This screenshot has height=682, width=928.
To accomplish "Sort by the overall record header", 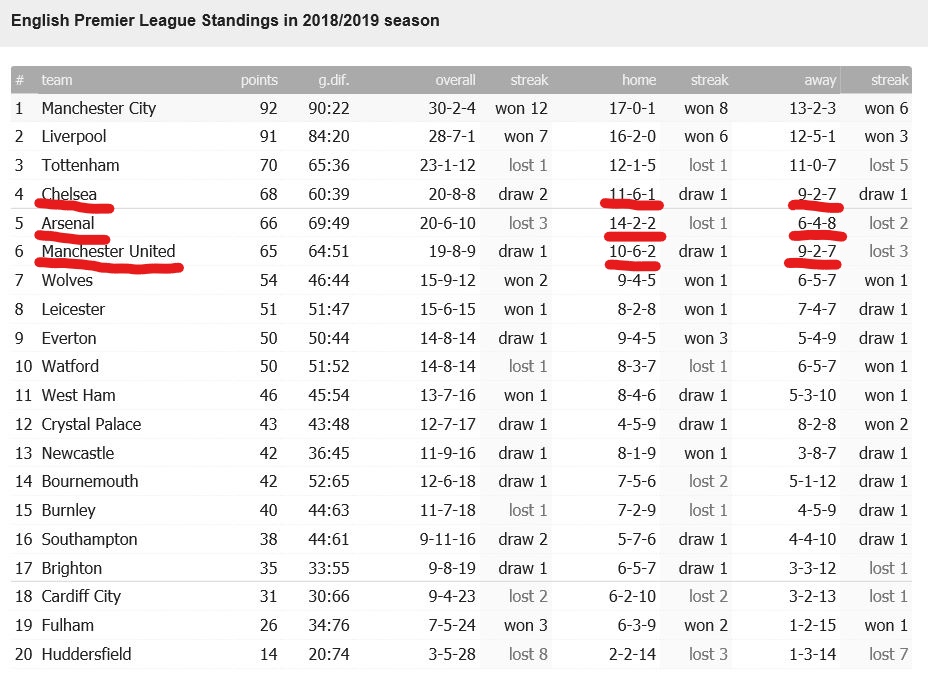I will [455, 80].
